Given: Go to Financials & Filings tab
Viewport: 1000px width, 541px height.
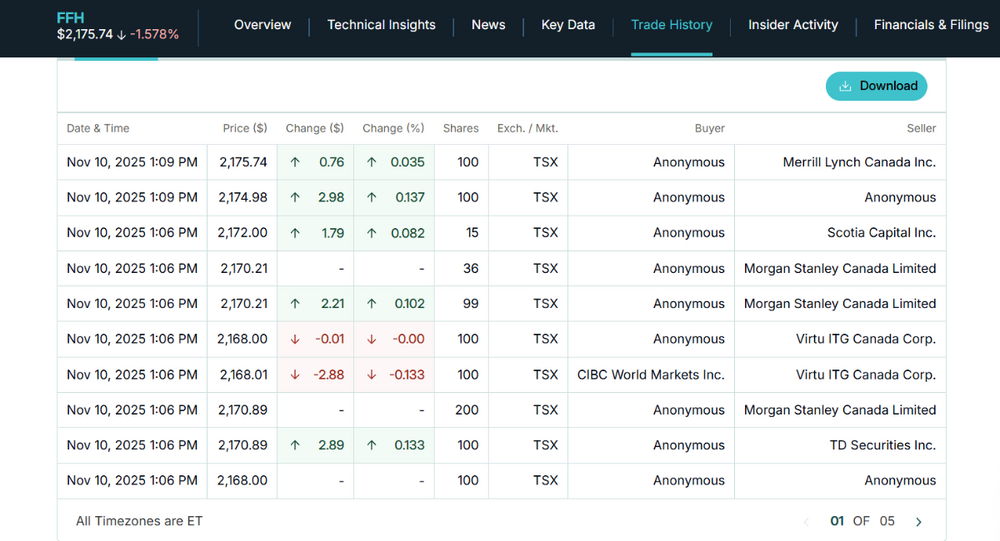Looking at the screenshot, I should tap(931, 25).
